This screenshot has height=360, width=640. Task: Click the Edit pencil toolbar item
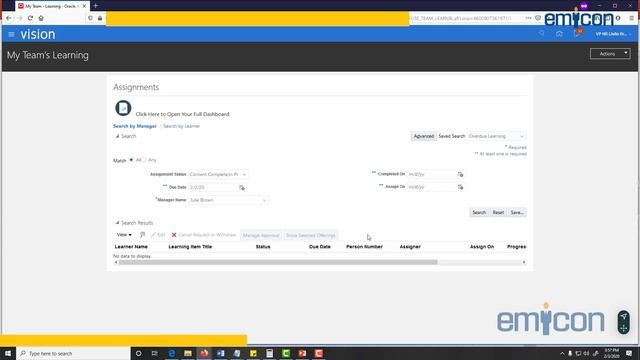pos(158,235)
